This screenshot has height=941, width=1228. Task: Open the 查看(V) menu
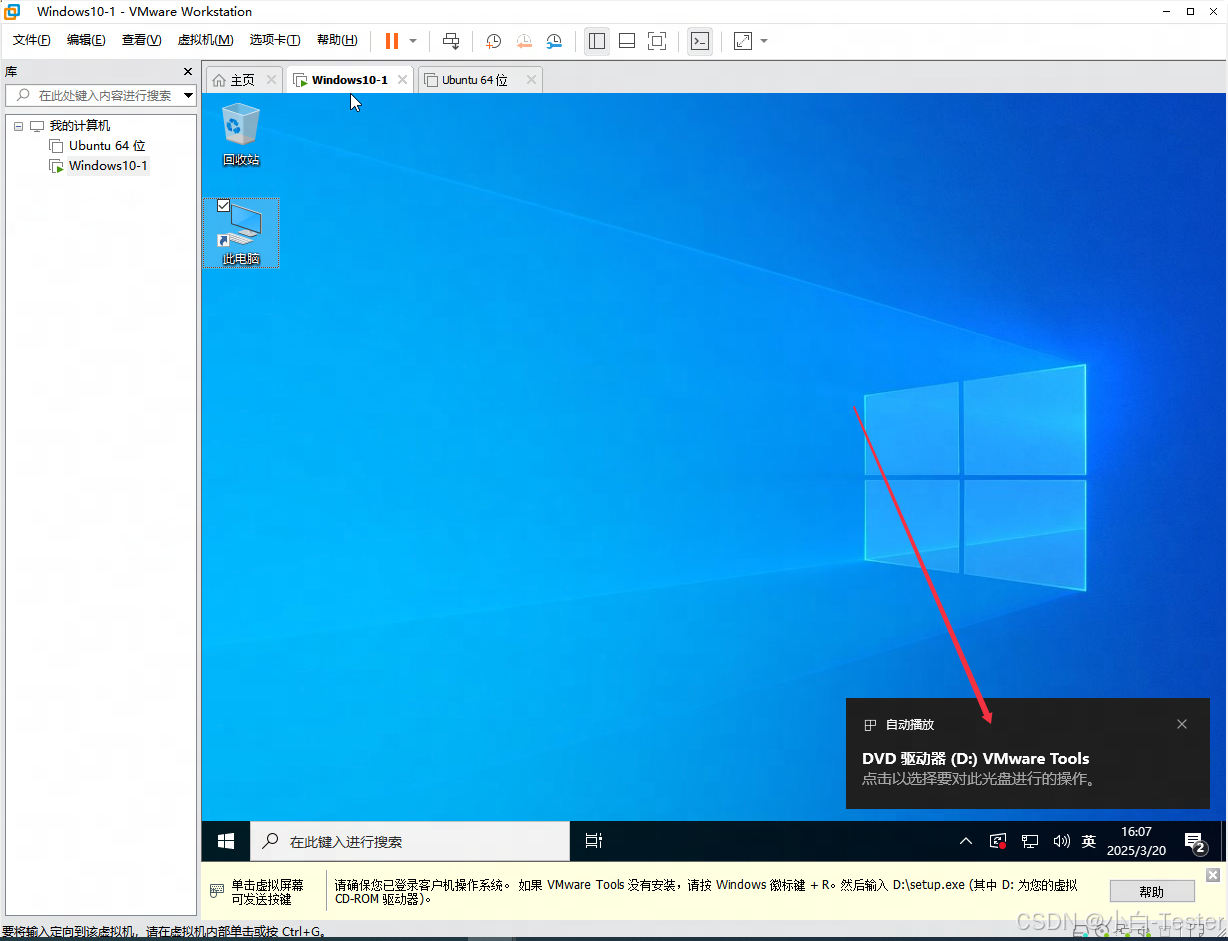141,40
